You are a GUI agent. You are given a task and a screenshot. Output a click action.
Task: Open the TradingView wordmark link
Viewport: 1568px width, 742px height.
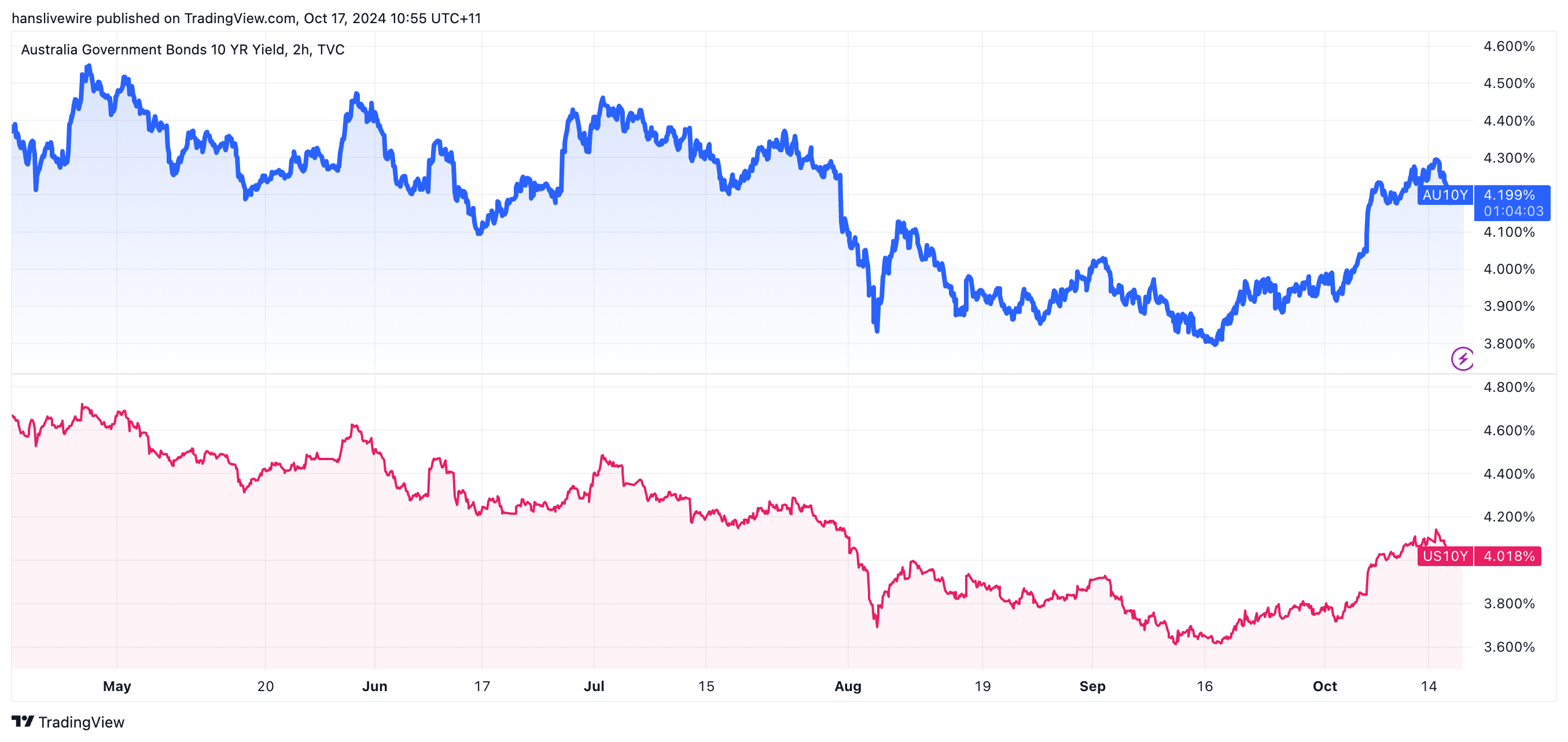(x=81, y=722)
